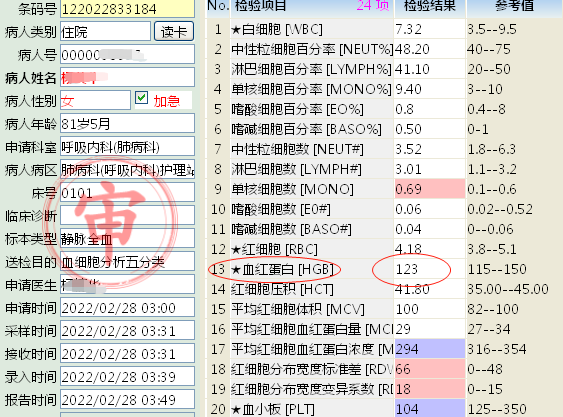Select 单核细胞百分率 [MONO%] row
The width and height of the screenshot is (563, 417).
384,89
